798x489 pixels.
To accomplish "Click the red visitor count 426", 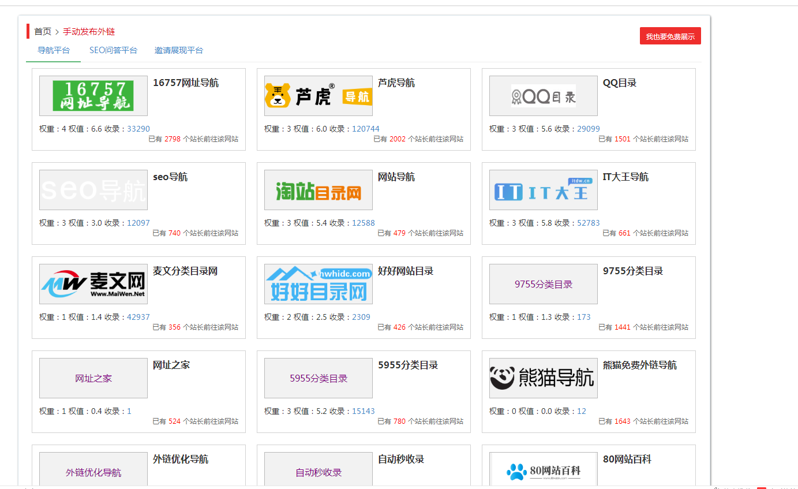I will pos(400,328).
